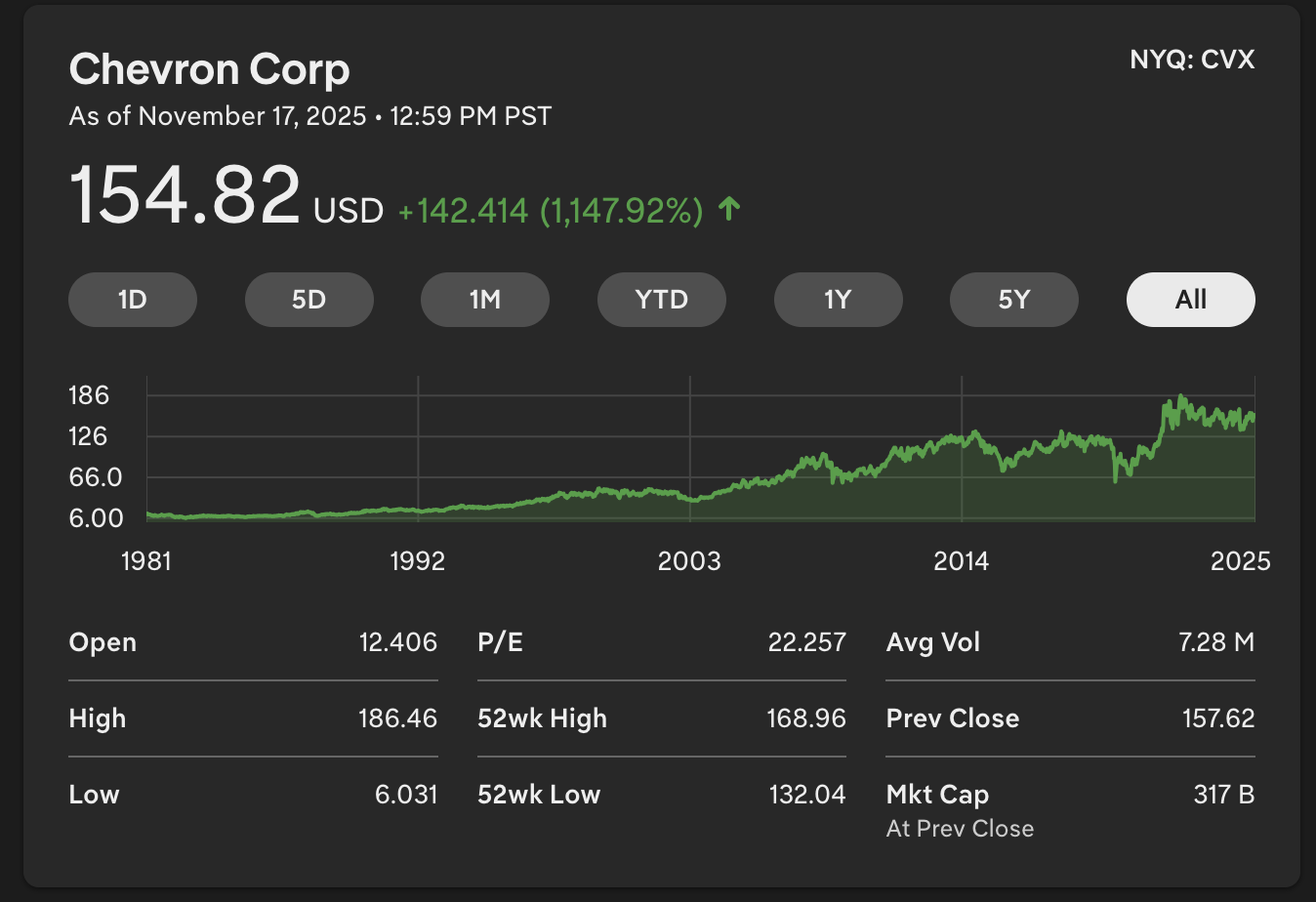Click the P/E ratio value 22.257
Viewport: 1316px width, 902px height.
(806, 642)
